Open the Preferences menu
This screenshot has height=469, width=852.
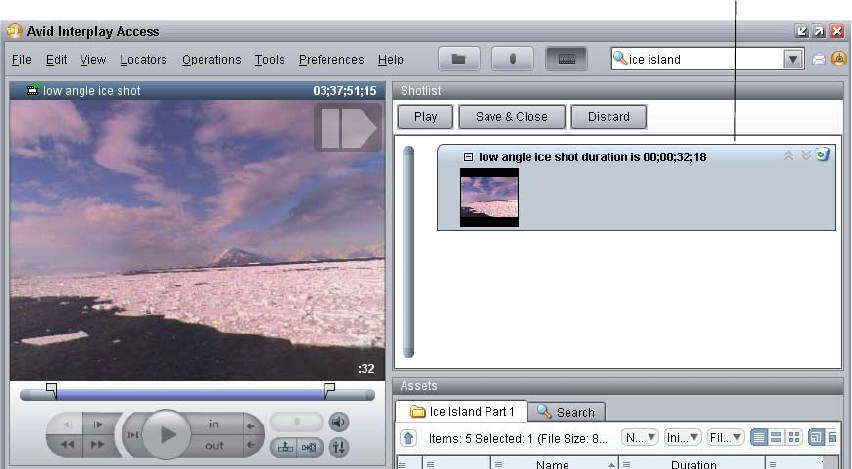(x=331, y=60)
